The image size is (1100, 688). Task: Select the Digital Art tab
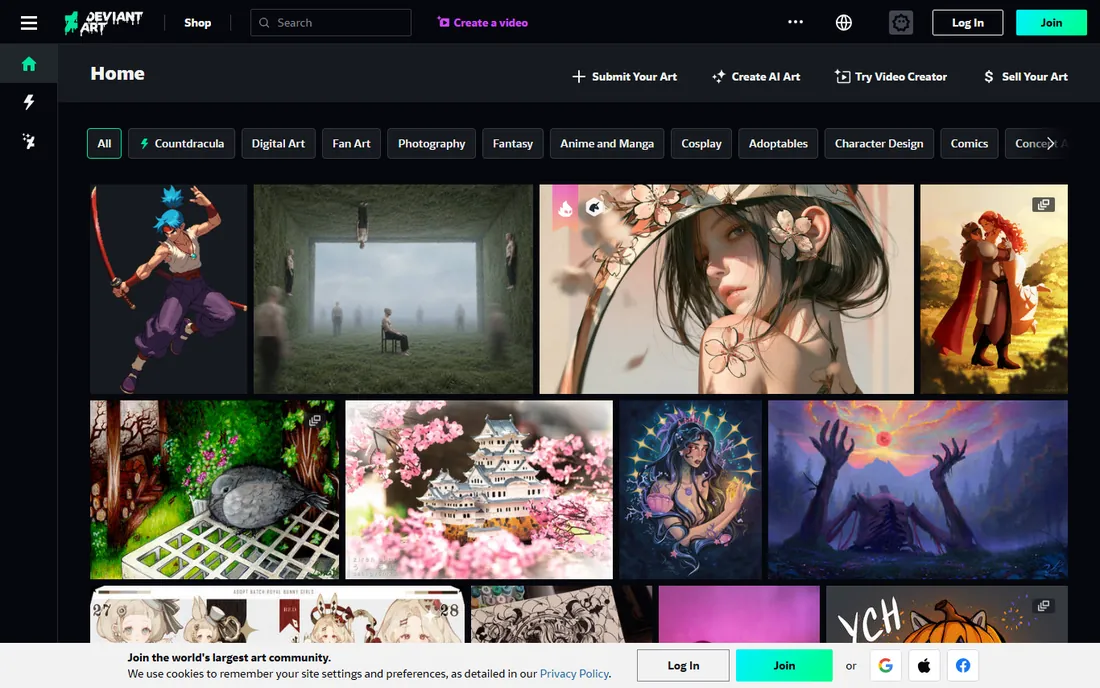pyautogui.click(x=279, y=143)
